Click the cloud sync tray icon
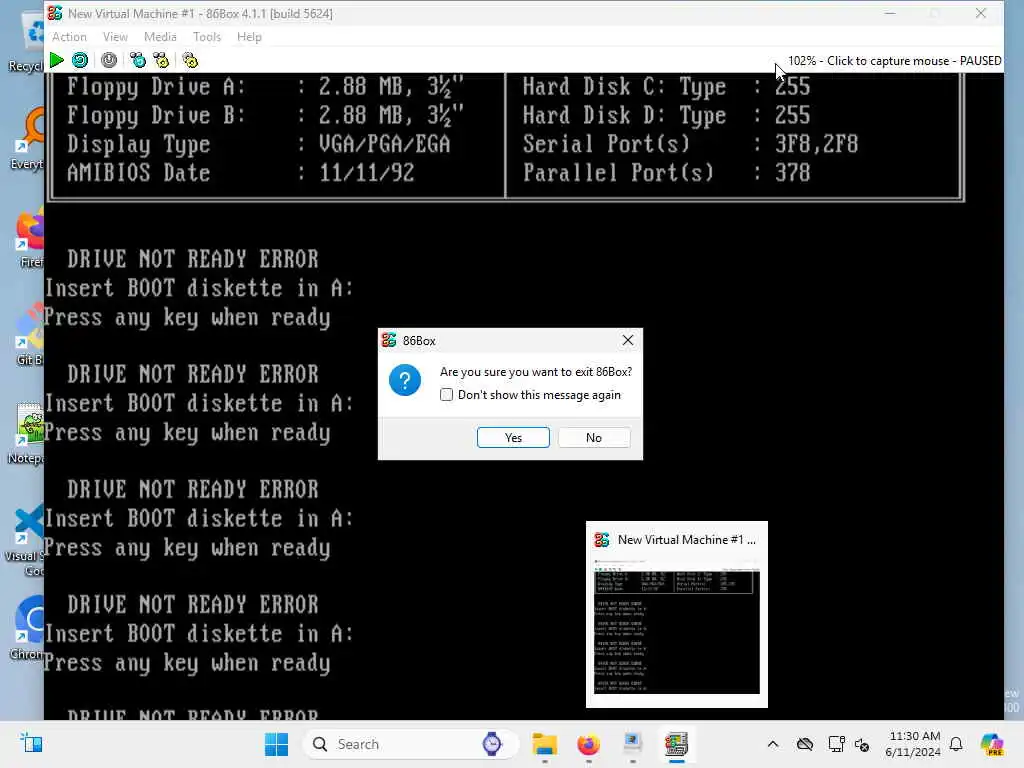1024x768 pixels. point(805,744)
